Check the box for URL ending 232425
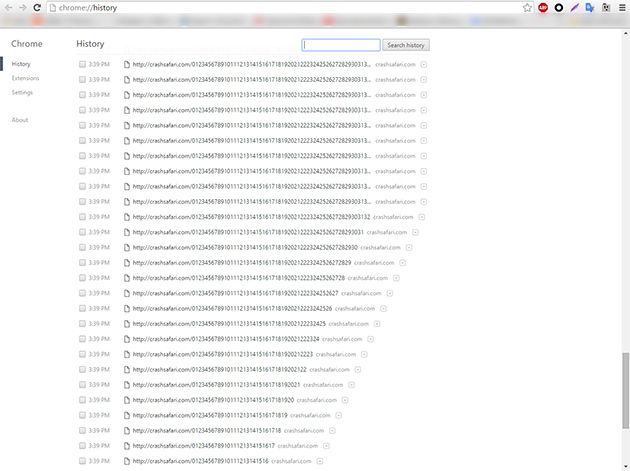The image size is (630, 471). [82, 324]
